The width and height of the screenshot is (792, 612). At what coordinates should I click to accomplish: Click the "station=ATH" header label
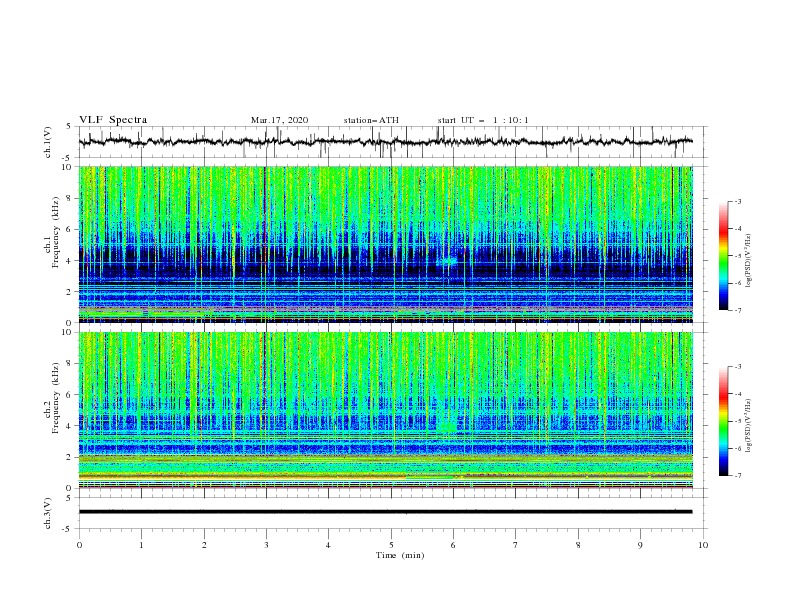pos(371,120)
